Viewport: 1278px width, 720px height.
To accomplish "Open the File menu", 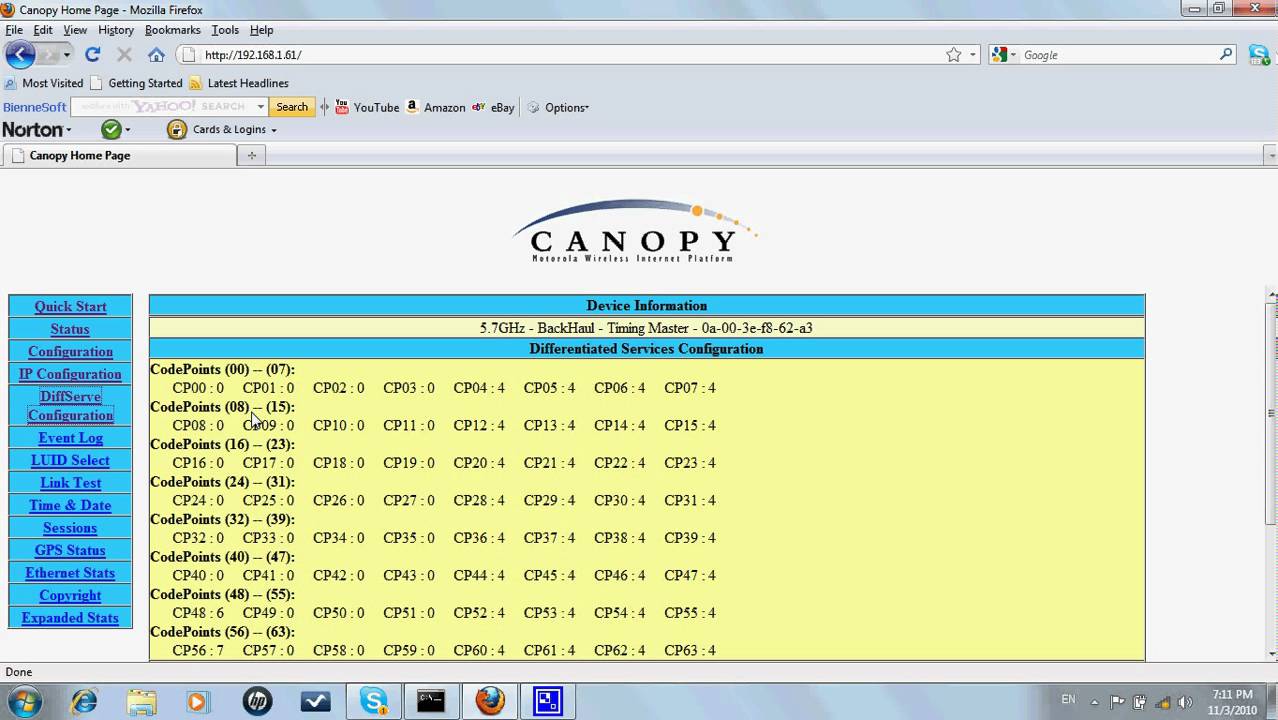I will click(14, 30).
